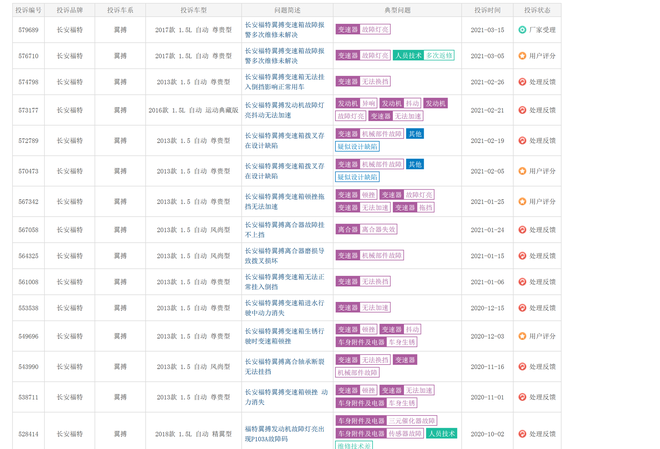Select the 多次返修 tag
Image resolution: width=660 pixels, height=449 pixels.
[439, 56]
